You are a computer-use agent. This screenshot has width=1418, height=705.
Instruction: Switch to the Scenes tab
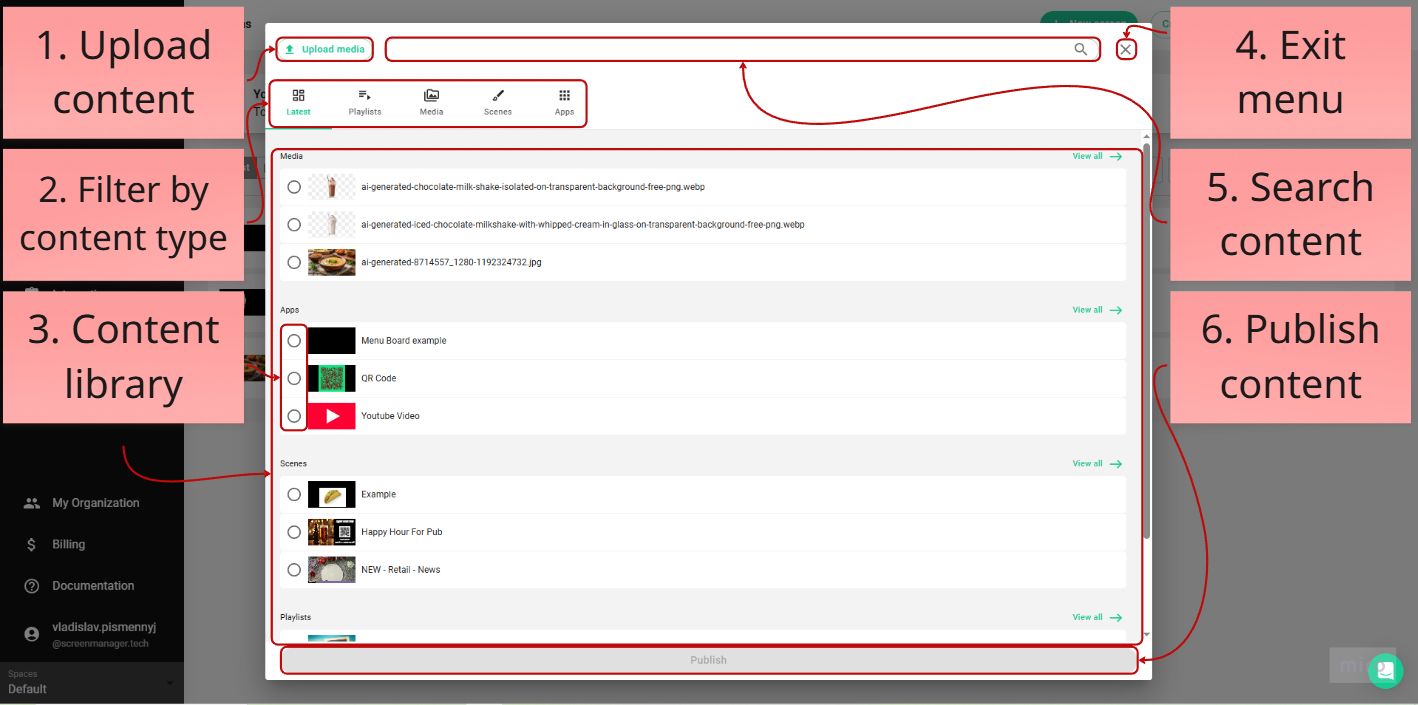tap(498, 103)
